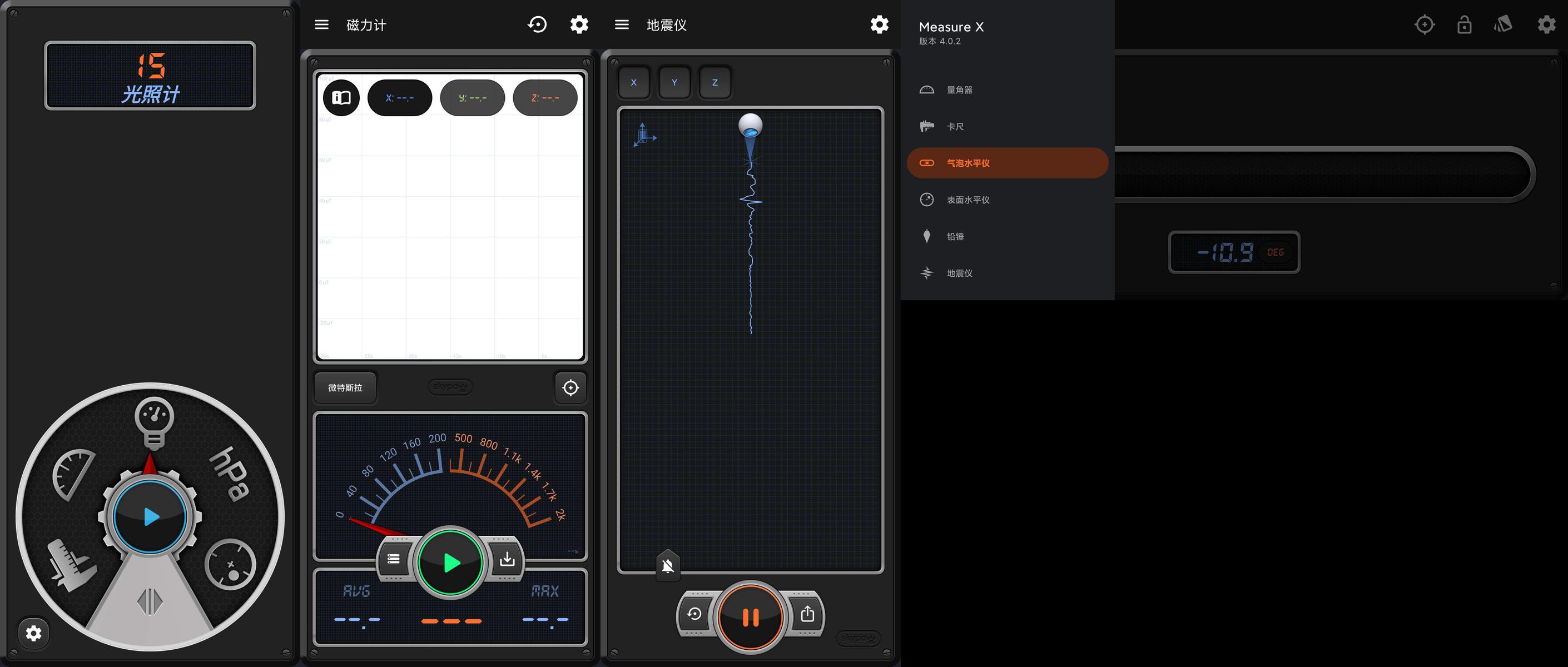Click the calibrate target button in magnetometer
The height and width of the screenshot is (667, 1568).
point(570,387)
